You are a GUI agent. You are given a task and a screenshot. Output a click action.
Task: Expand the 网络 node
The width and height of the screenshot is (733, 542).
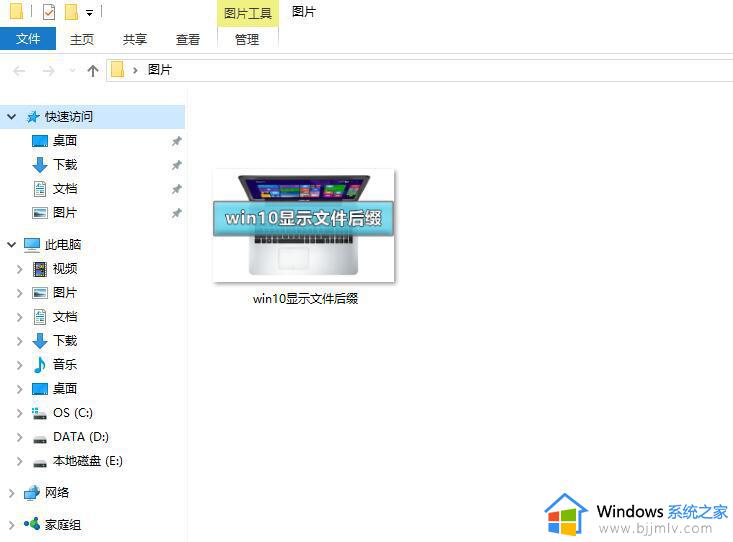coord(12,492)
